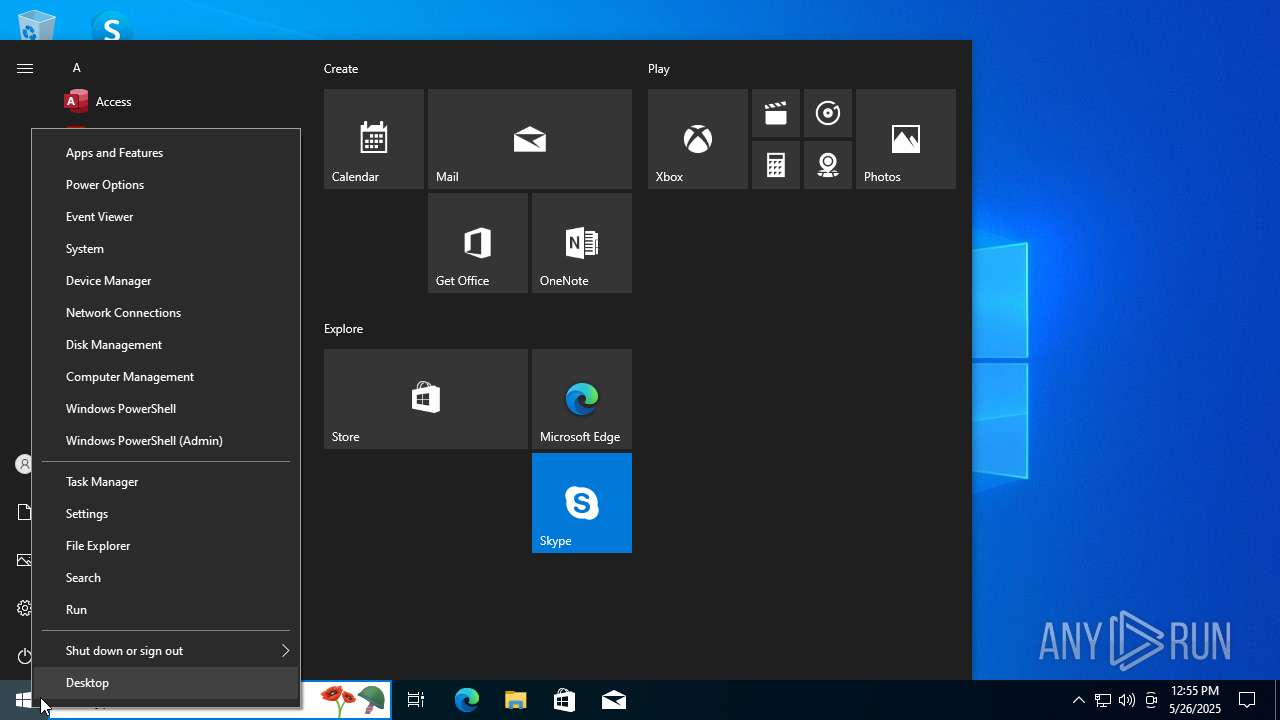Image resolution: width=1280 pixels, height=720 pixels.
Task: Click the taskbar clock and date
Action: coord(1195,700)
